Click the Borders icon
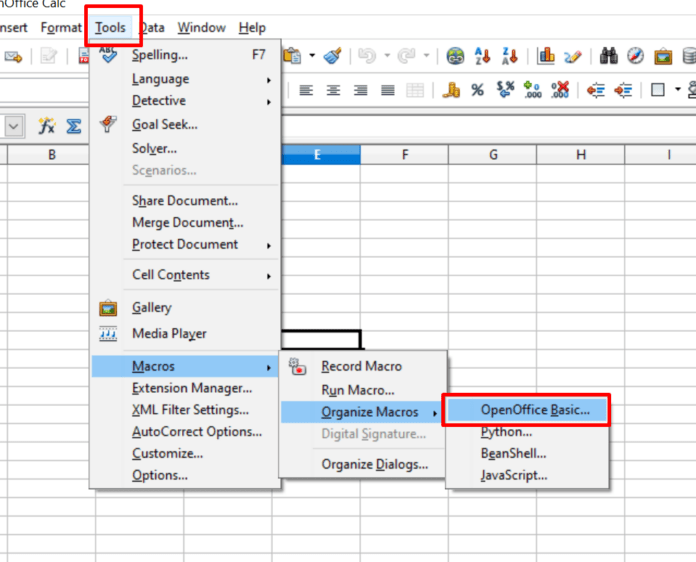The image size is (696, 562). [x=658, y=90]
